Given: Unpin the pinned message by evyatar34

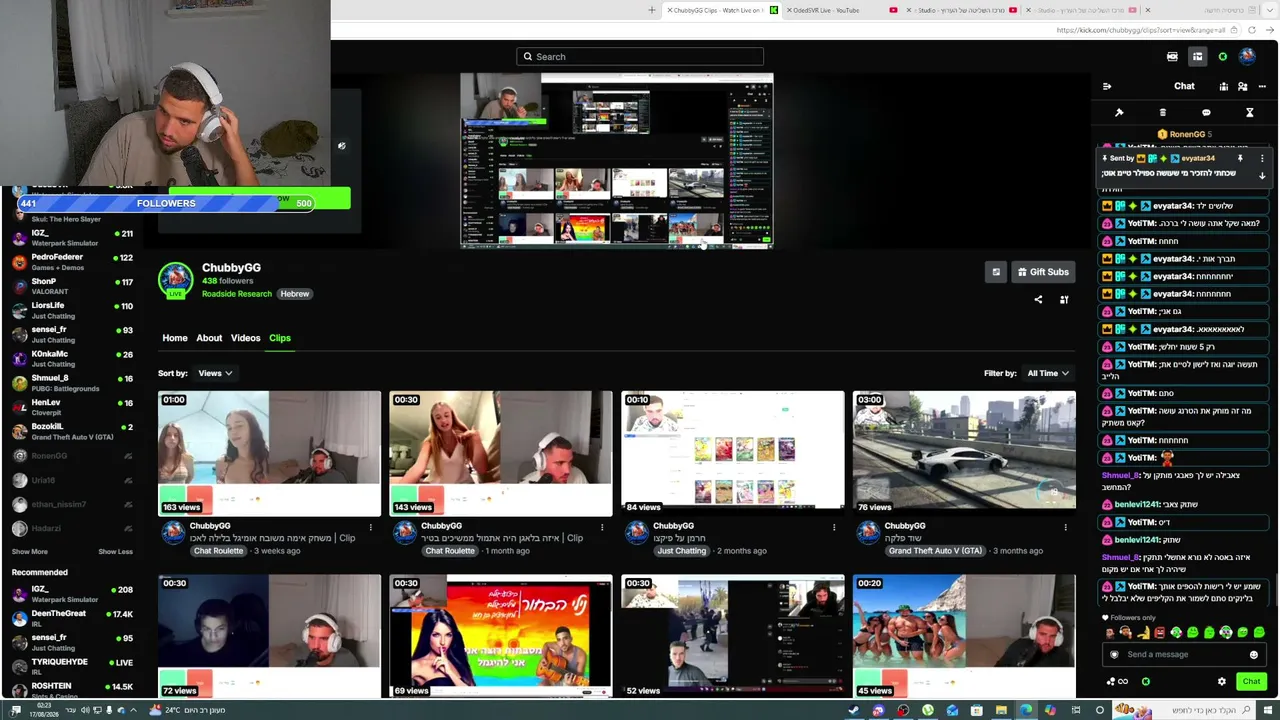Looking at the screenshot, I should click(1240, 158).
